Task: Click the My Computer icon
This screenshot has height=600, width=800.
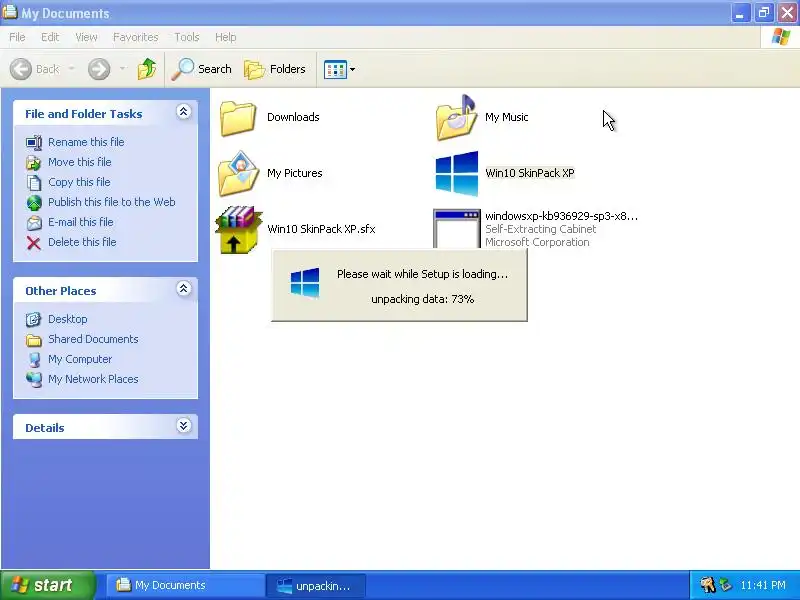Action: (x=34, y=360)
